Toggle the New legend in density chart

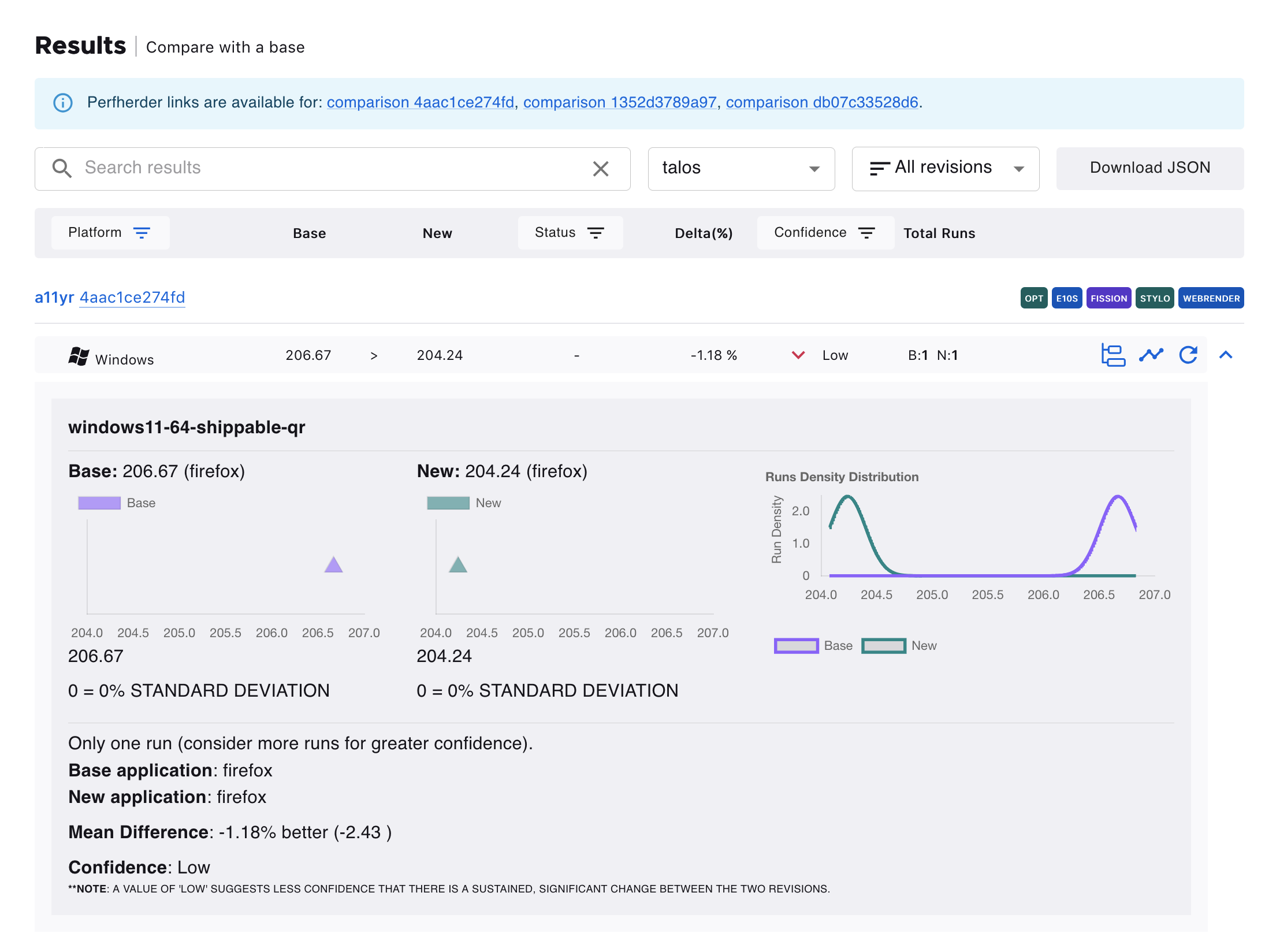[x=884, y=646]
